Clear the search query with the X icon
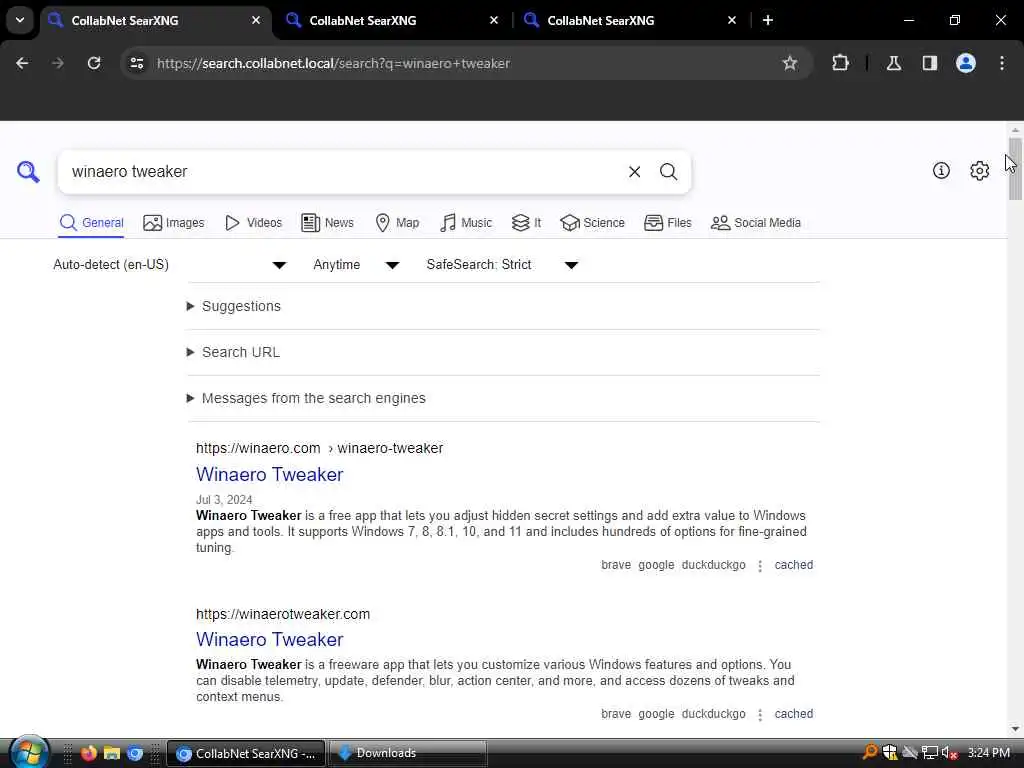This screenshot has width=1024, height=768. [x=634, y=172]
